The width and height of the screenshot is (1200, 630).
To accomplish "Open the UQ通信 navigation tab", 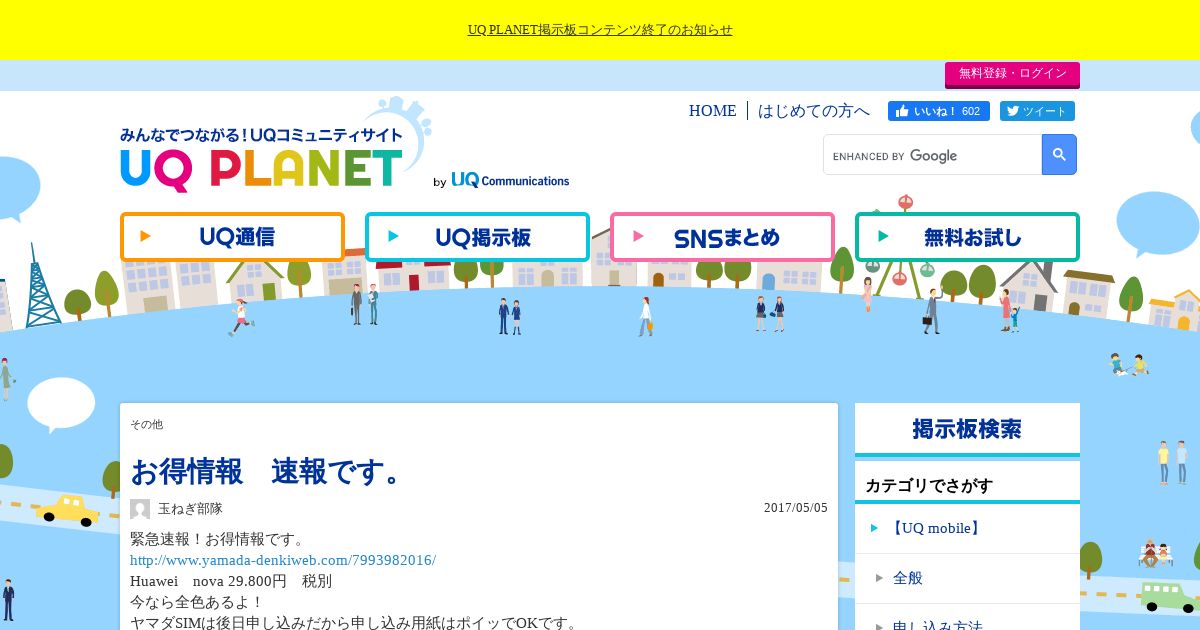I will coord(232,237).
